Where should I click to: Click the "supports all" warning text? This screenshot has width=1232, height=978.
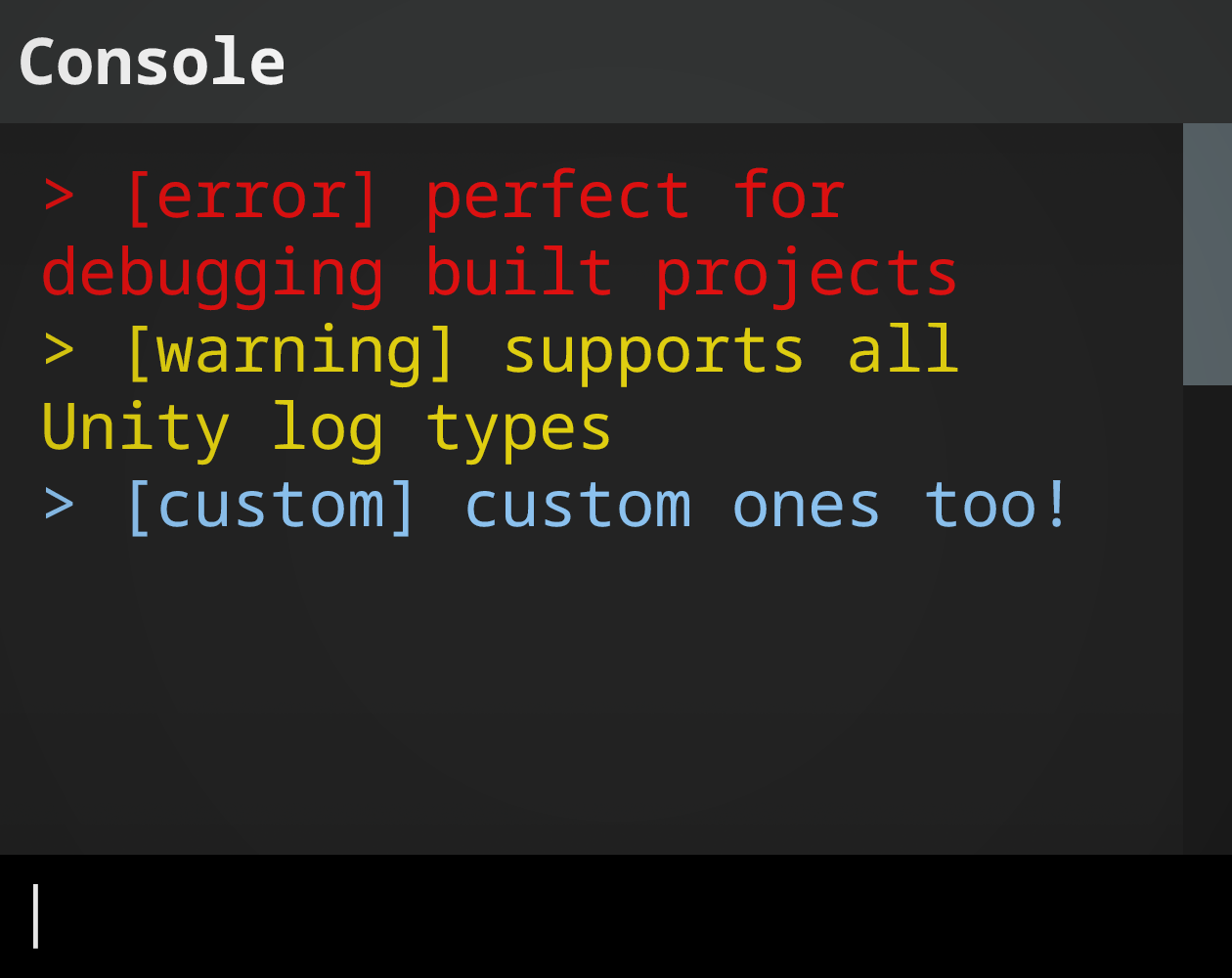[x=729, y=350]
